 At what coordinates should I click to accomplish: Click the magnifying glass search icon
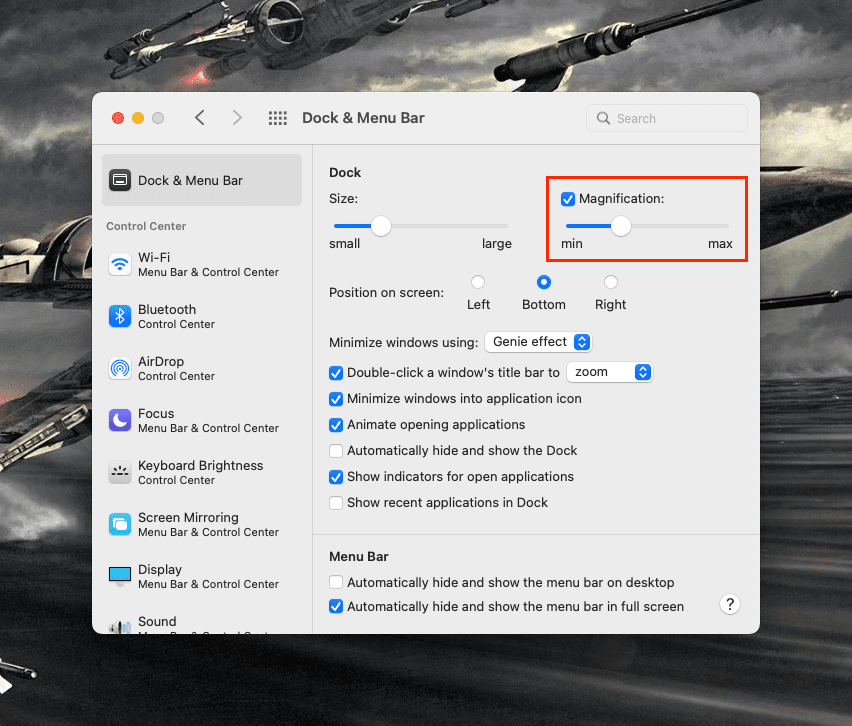coord(603,118)
